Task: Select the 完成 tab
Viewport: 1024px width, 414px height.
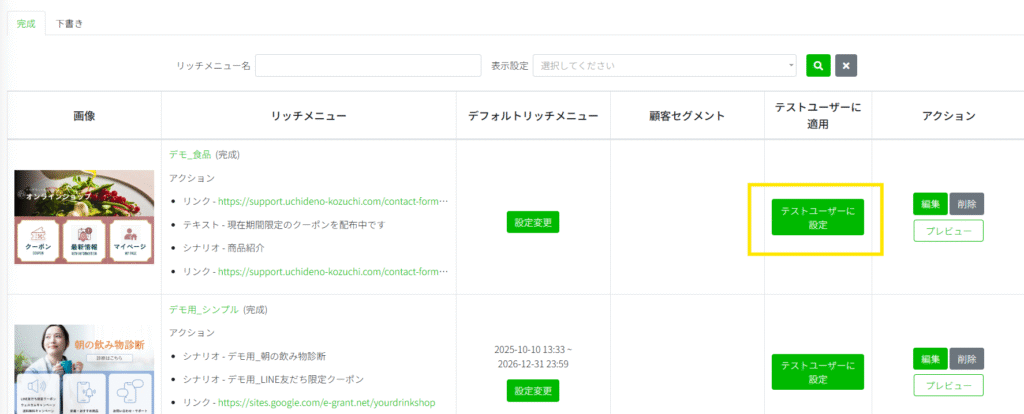Action: (26, 23)
